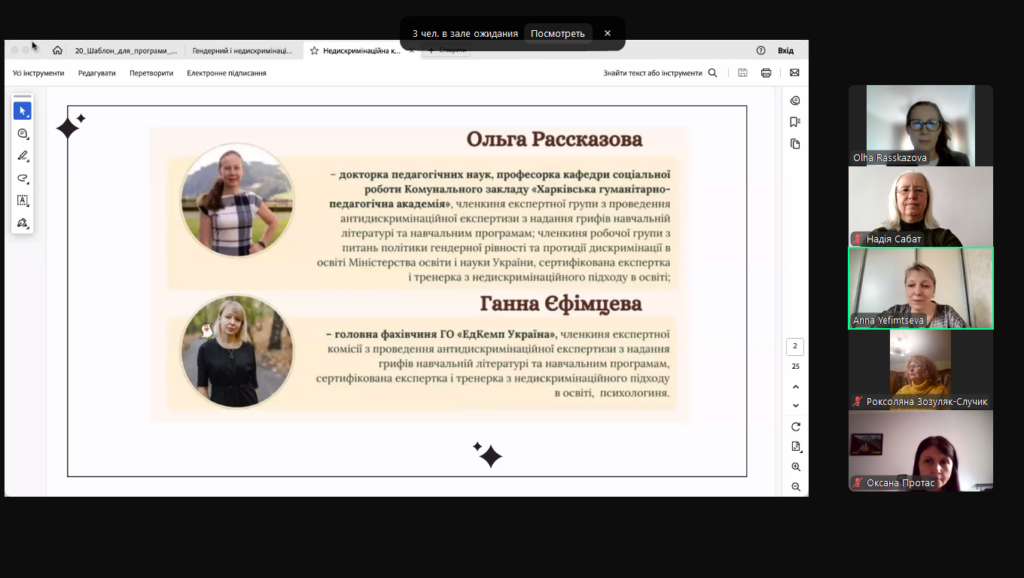The width and height of the screenshot is (1024, 578).
Task: Go to the next page with down chevron
Action: [x=796, y=406]
